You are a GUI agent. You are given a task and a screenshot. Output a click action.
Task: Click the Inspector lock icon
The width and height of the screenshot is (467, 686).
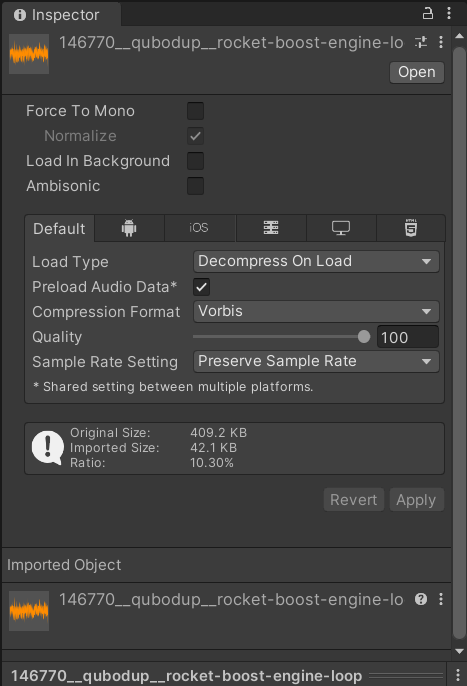point(428,14)
